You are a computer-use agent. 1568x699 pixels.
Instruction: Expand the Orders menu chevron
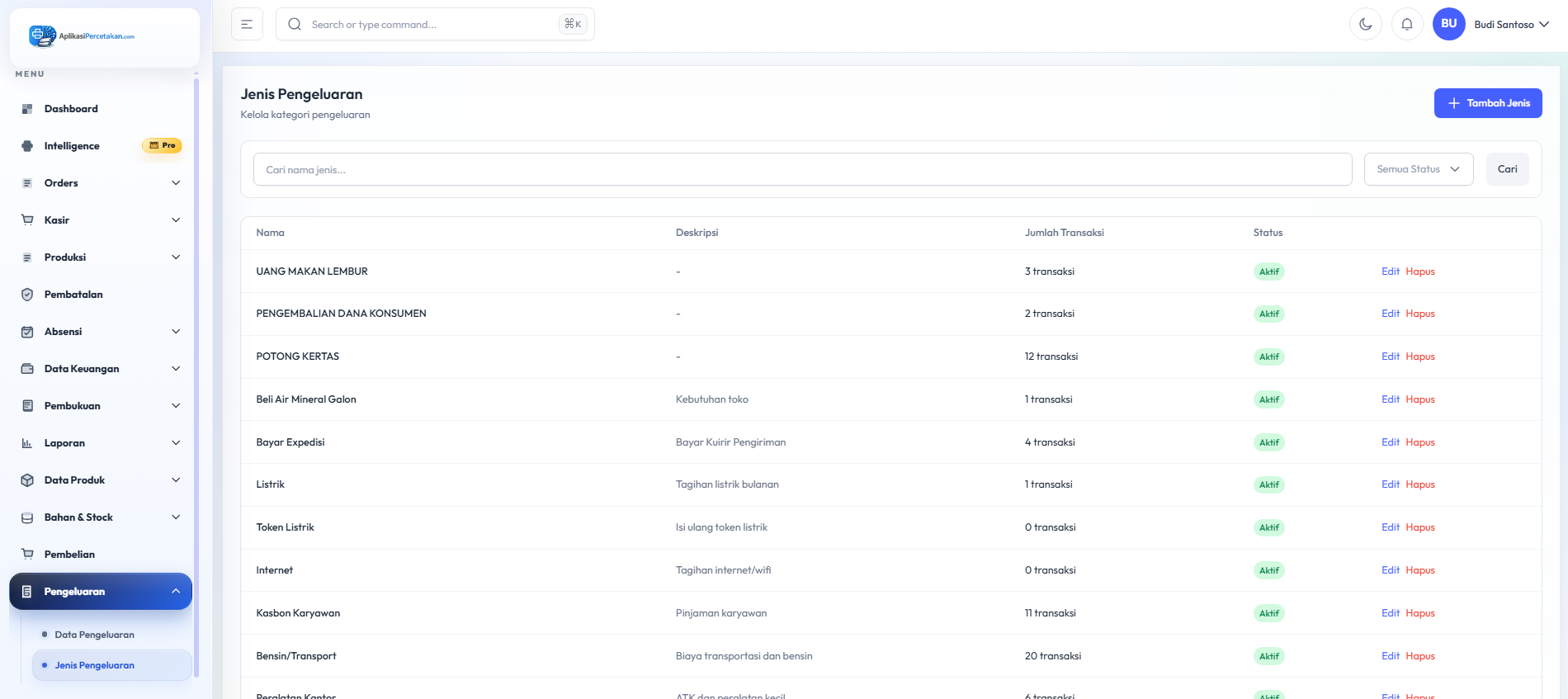pos(176,183)
